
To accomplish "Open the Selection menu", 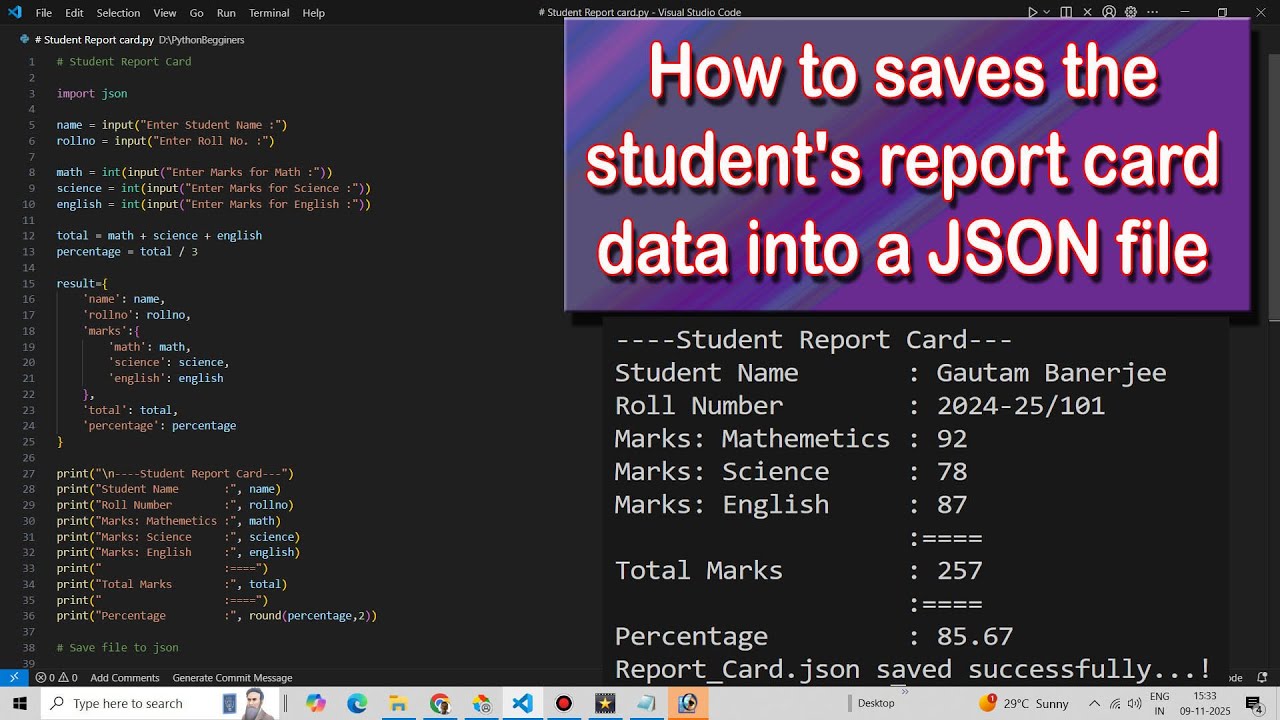I will coord(118,13).
